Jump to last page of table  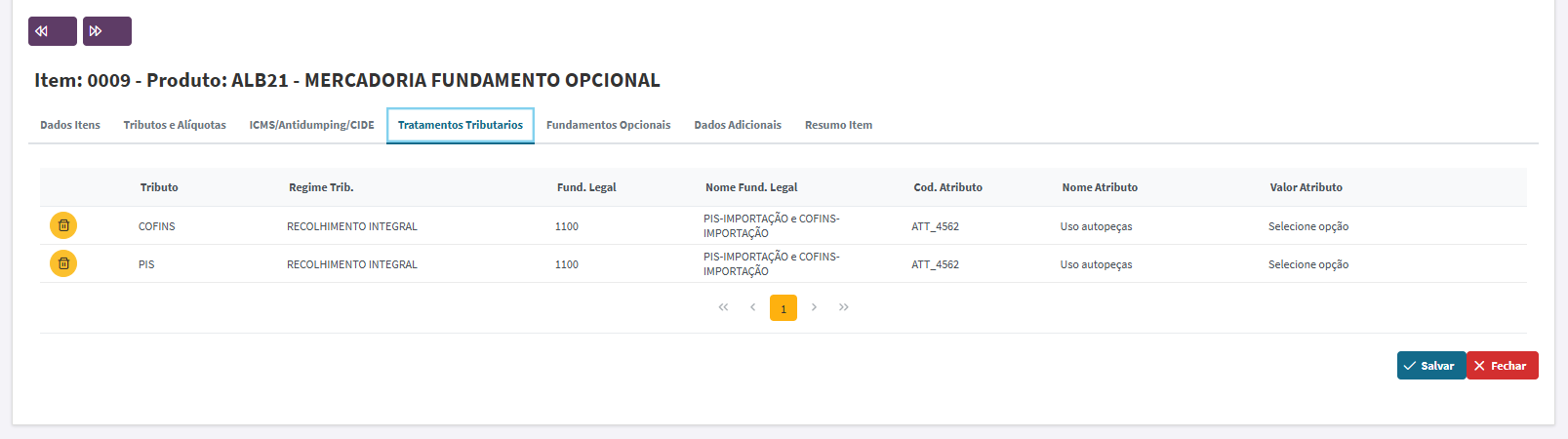tap(844, 307)
